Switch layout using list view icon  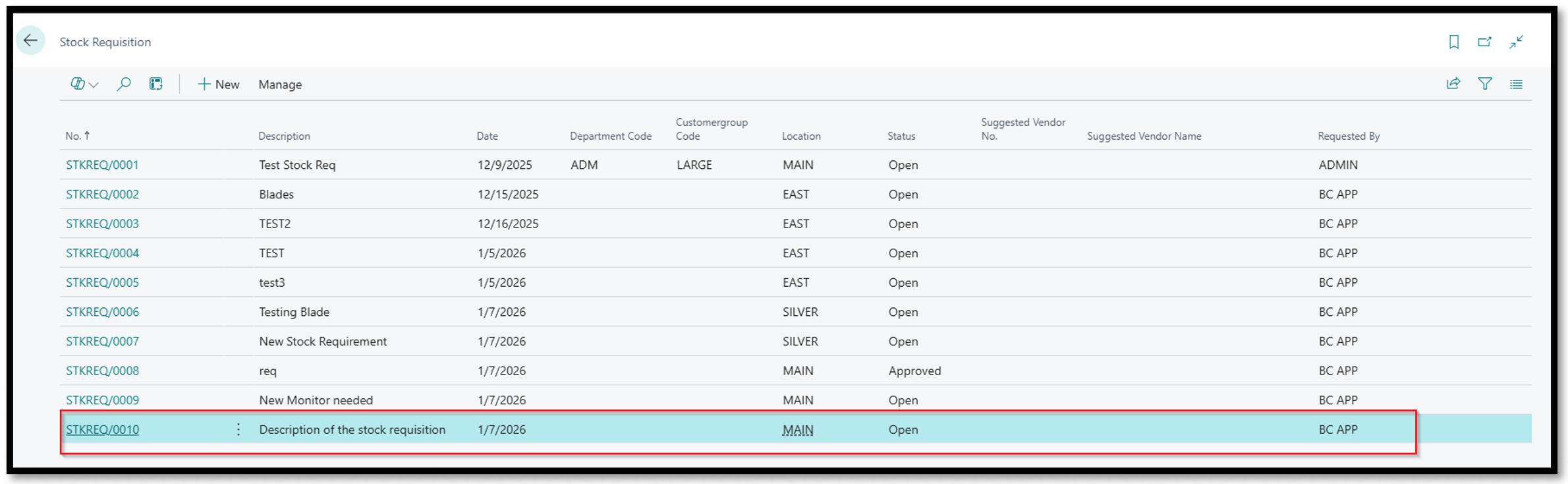1516,84
